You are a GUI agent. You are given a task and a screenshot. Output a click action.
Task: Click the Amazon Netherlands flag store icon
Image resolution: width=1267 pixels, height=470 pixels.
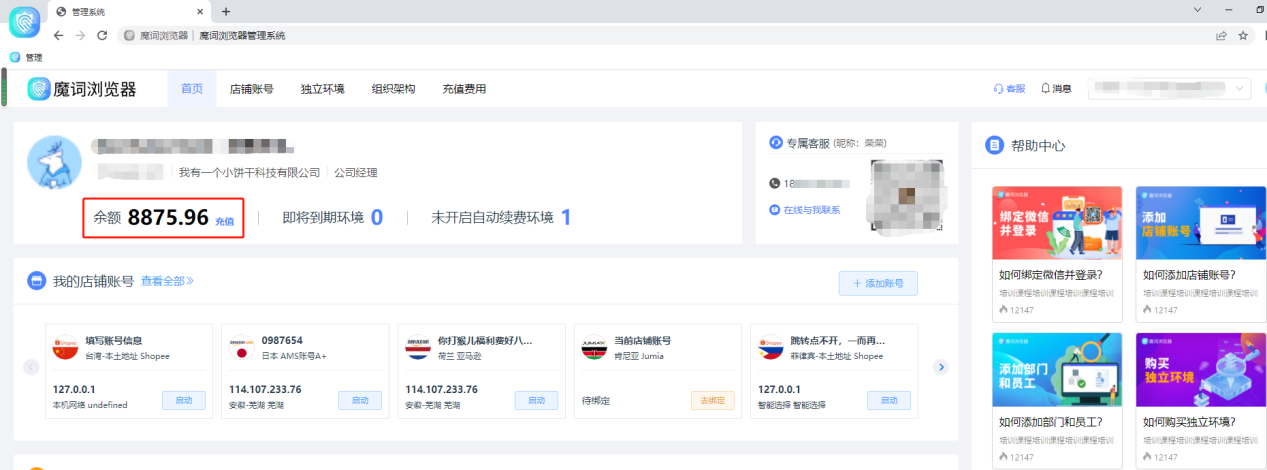[418, 347]
